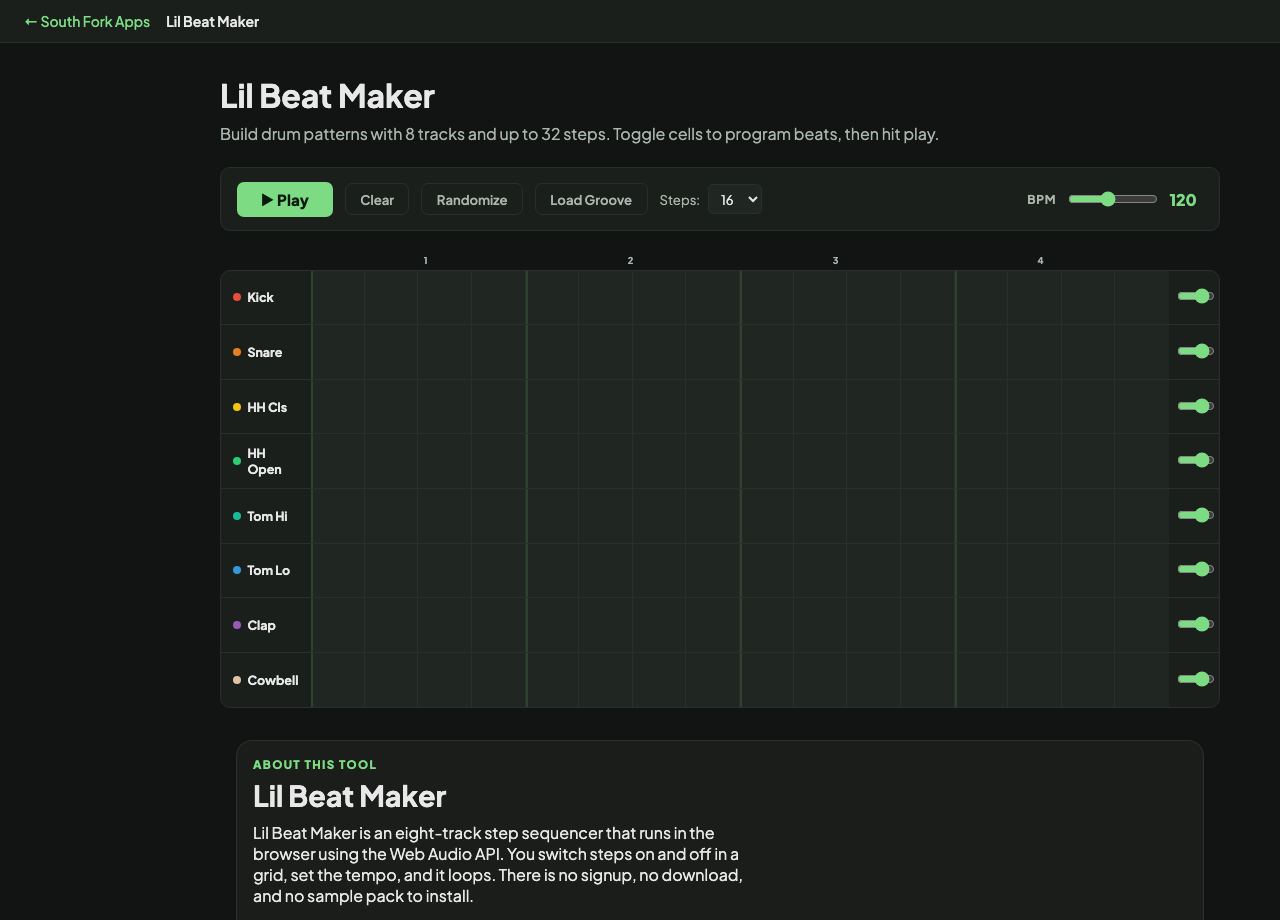Viewport: 1280px width, 920px height.
Task: Adjust the Kick track volume slider
Action: (x=1196, y=296)
